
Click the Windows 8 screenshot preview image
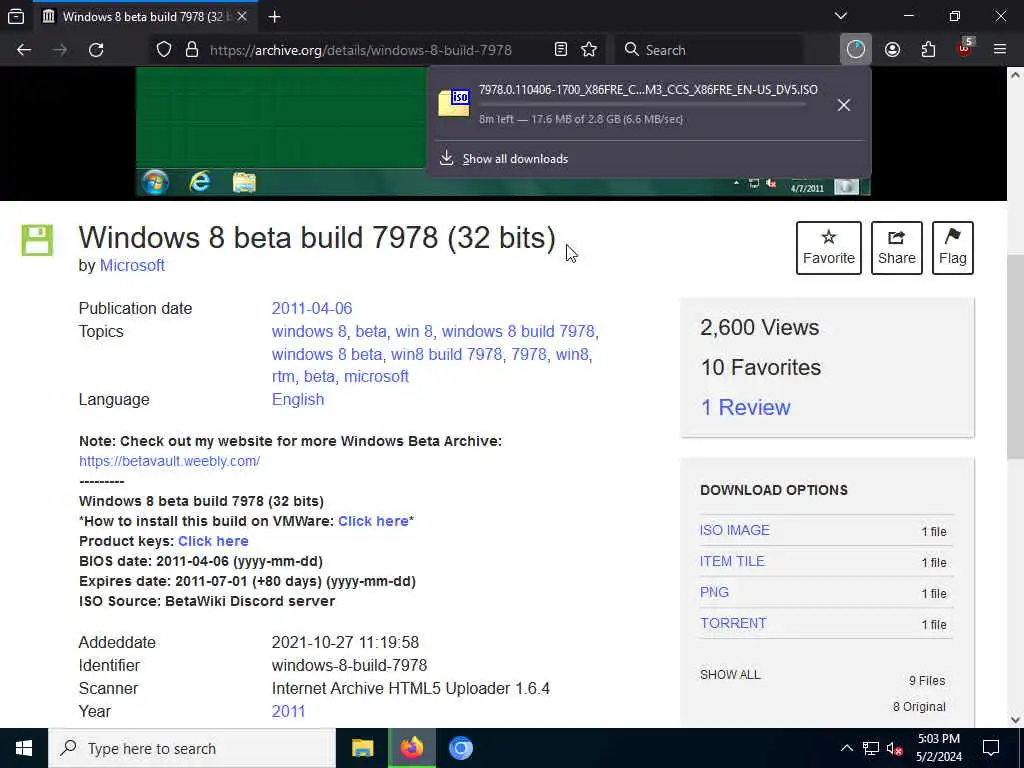pos(503,131)
